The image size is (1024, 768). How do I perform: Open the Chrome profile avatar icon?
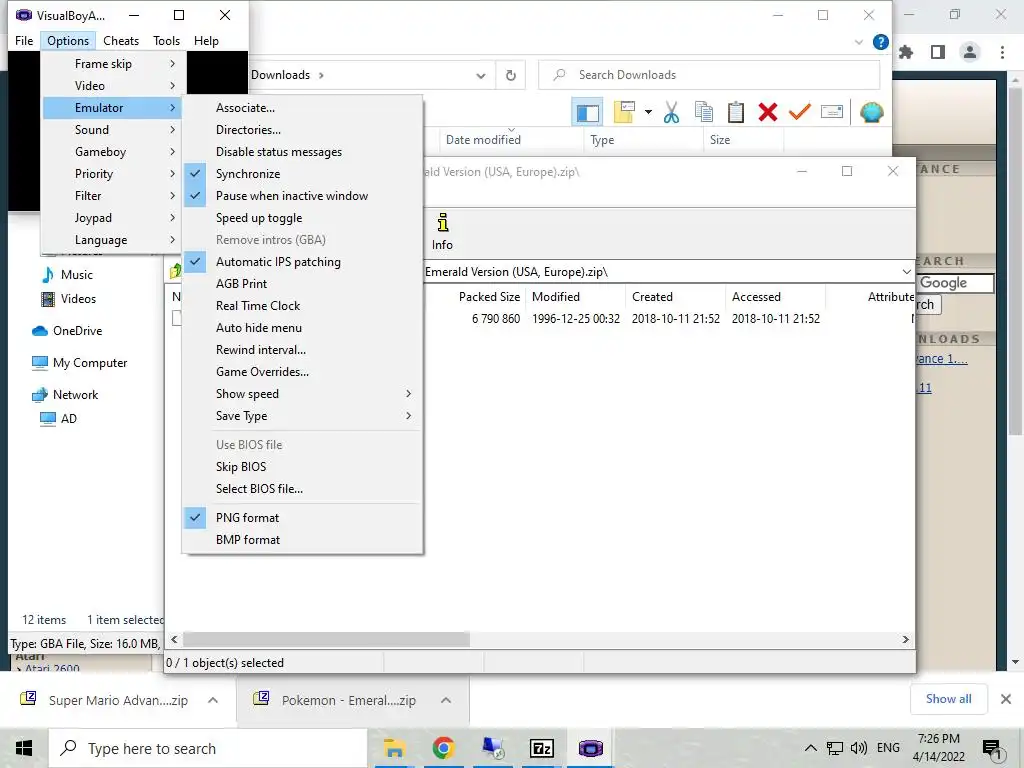click(970, 52)
